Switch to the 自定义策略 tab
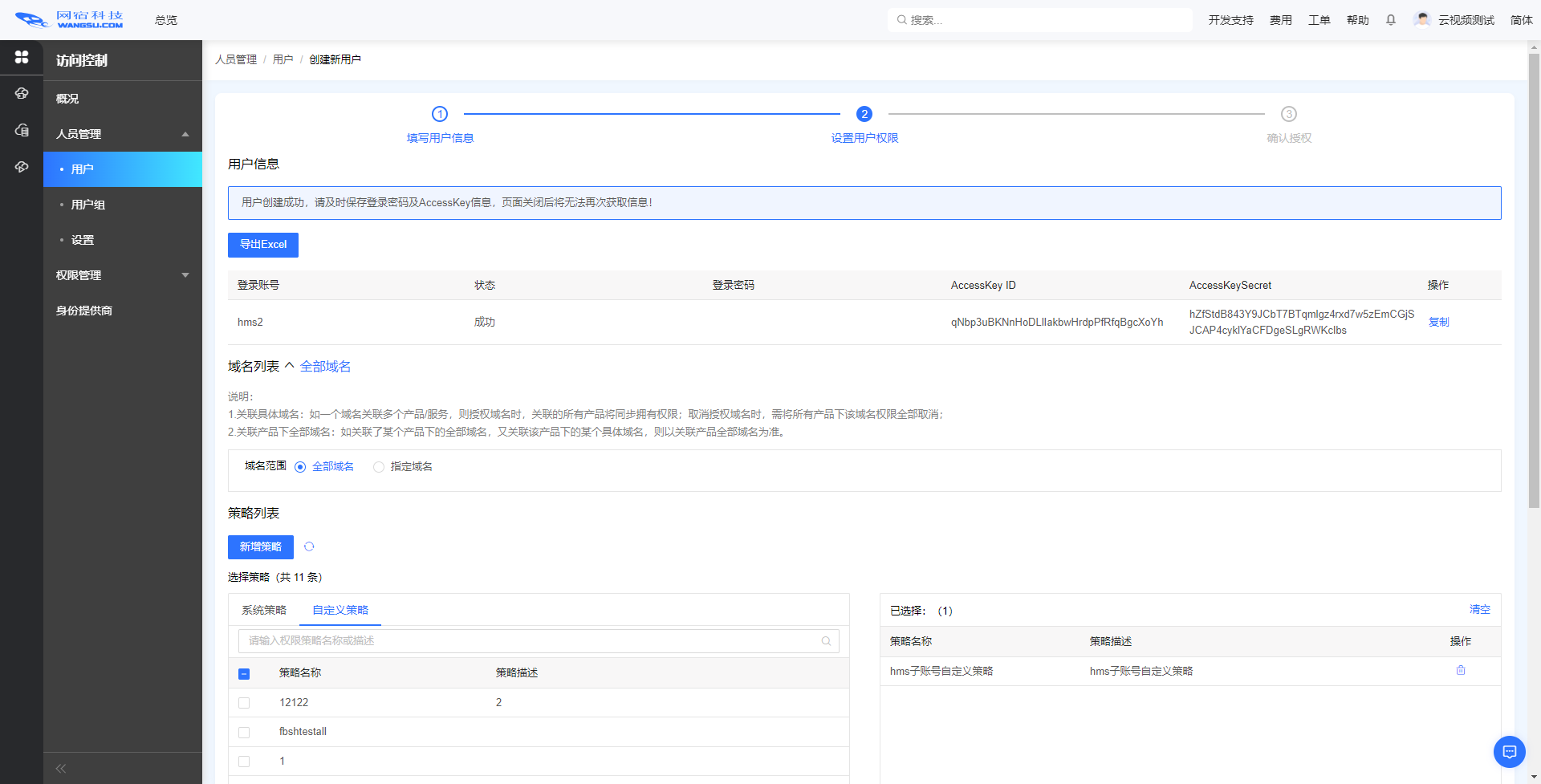Viewport: 1541px width, 784px height. 340,610
